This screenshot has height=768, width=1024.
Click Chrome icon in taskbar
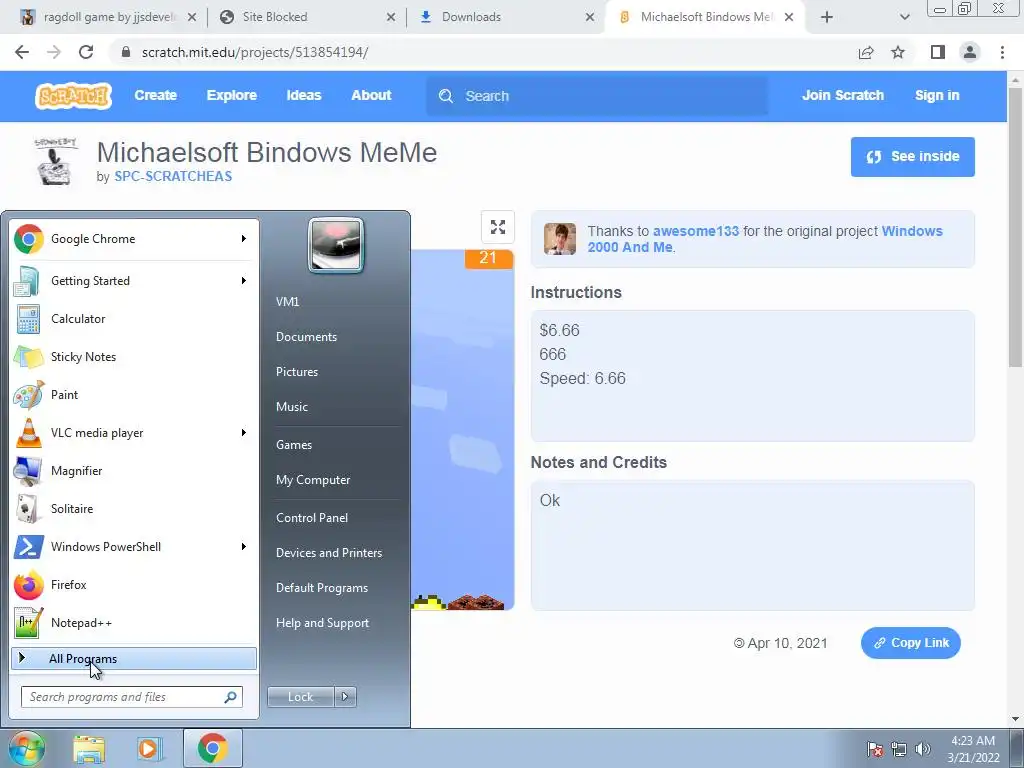pyautogui.click(x=212, y=749)
